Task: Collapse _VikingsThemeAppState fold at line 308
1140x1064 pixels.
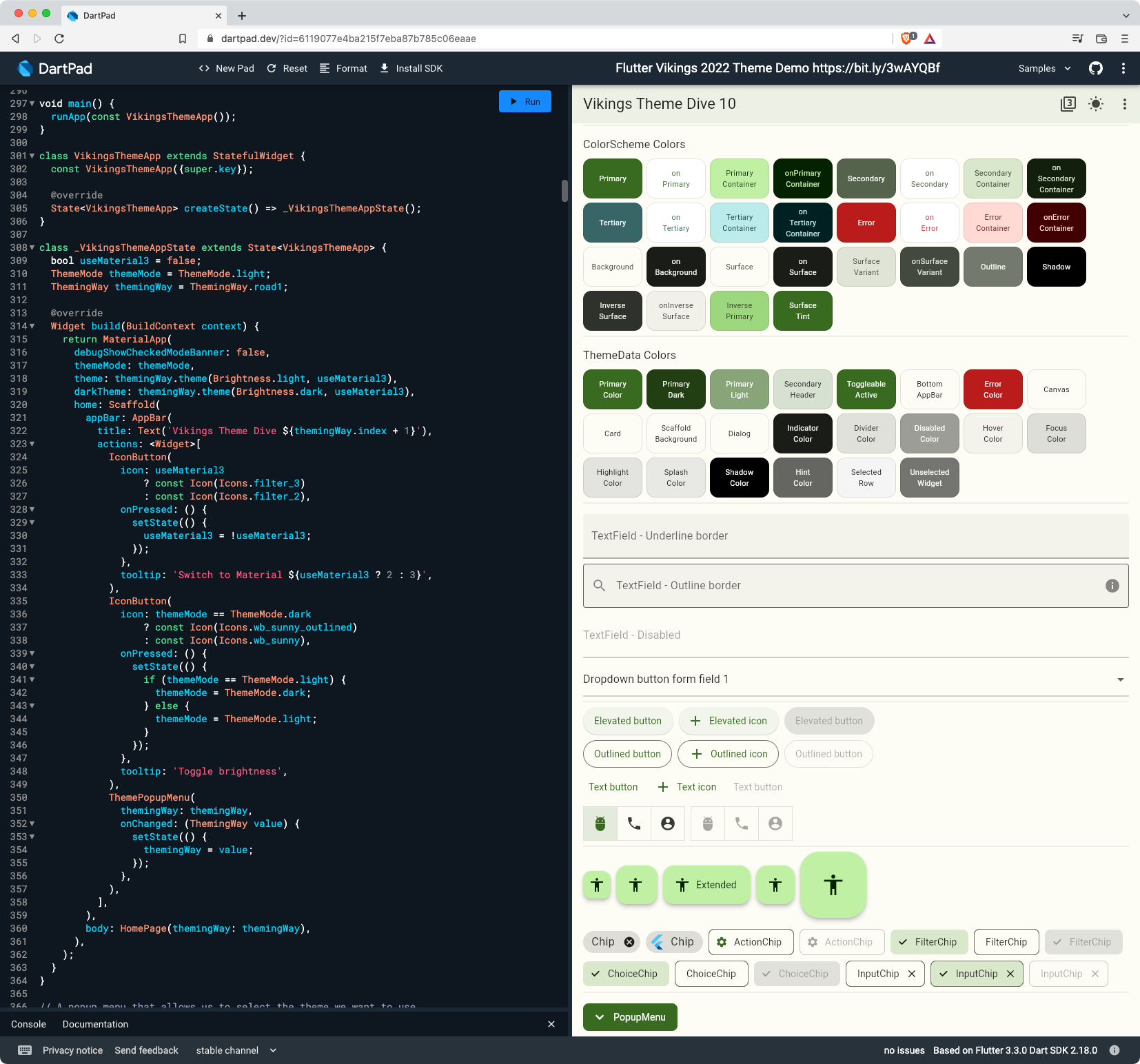Action: tap(32, 247)
